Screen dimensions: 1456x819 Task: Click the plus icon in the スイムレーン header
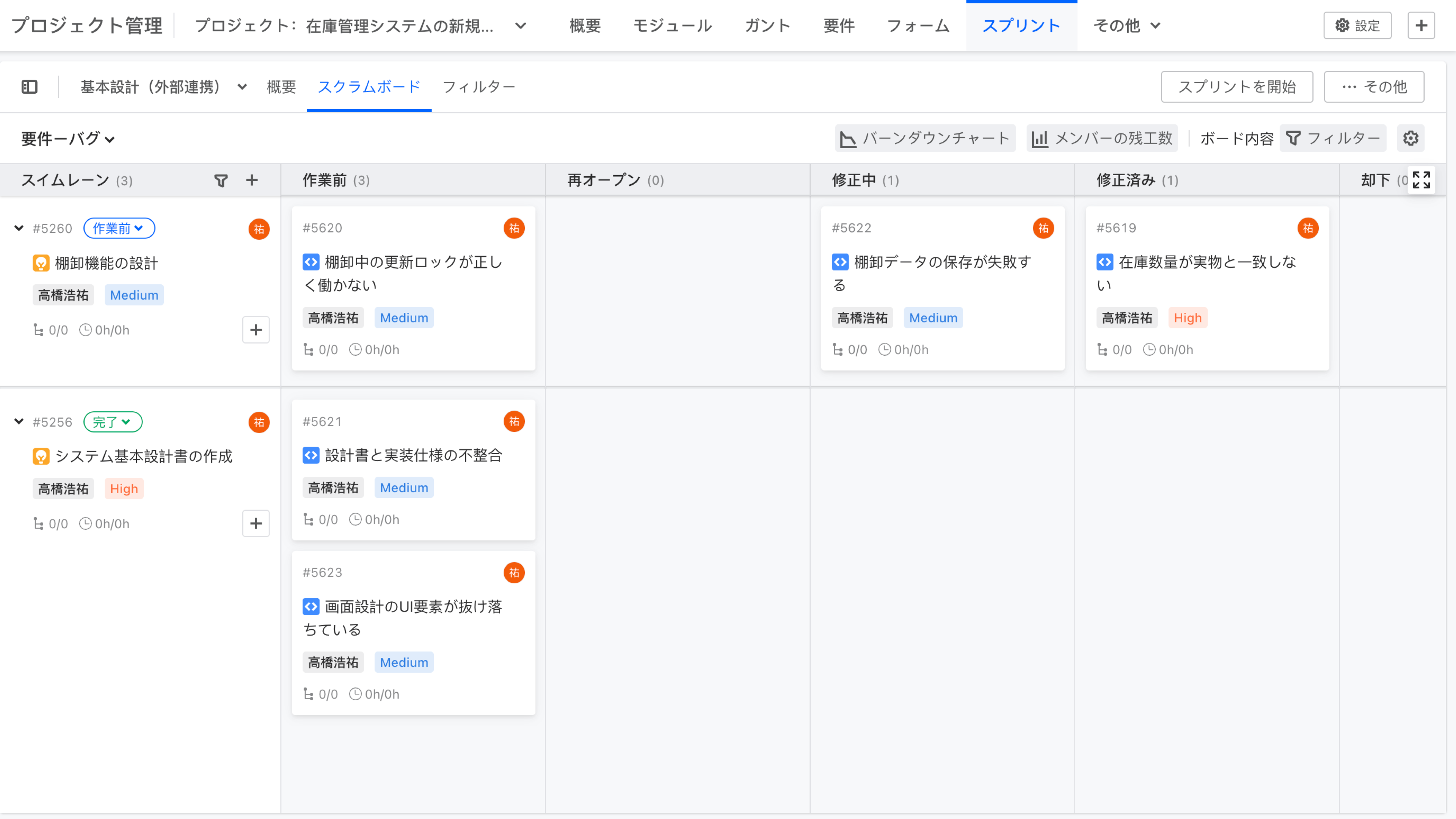click(x=251, y=180)
